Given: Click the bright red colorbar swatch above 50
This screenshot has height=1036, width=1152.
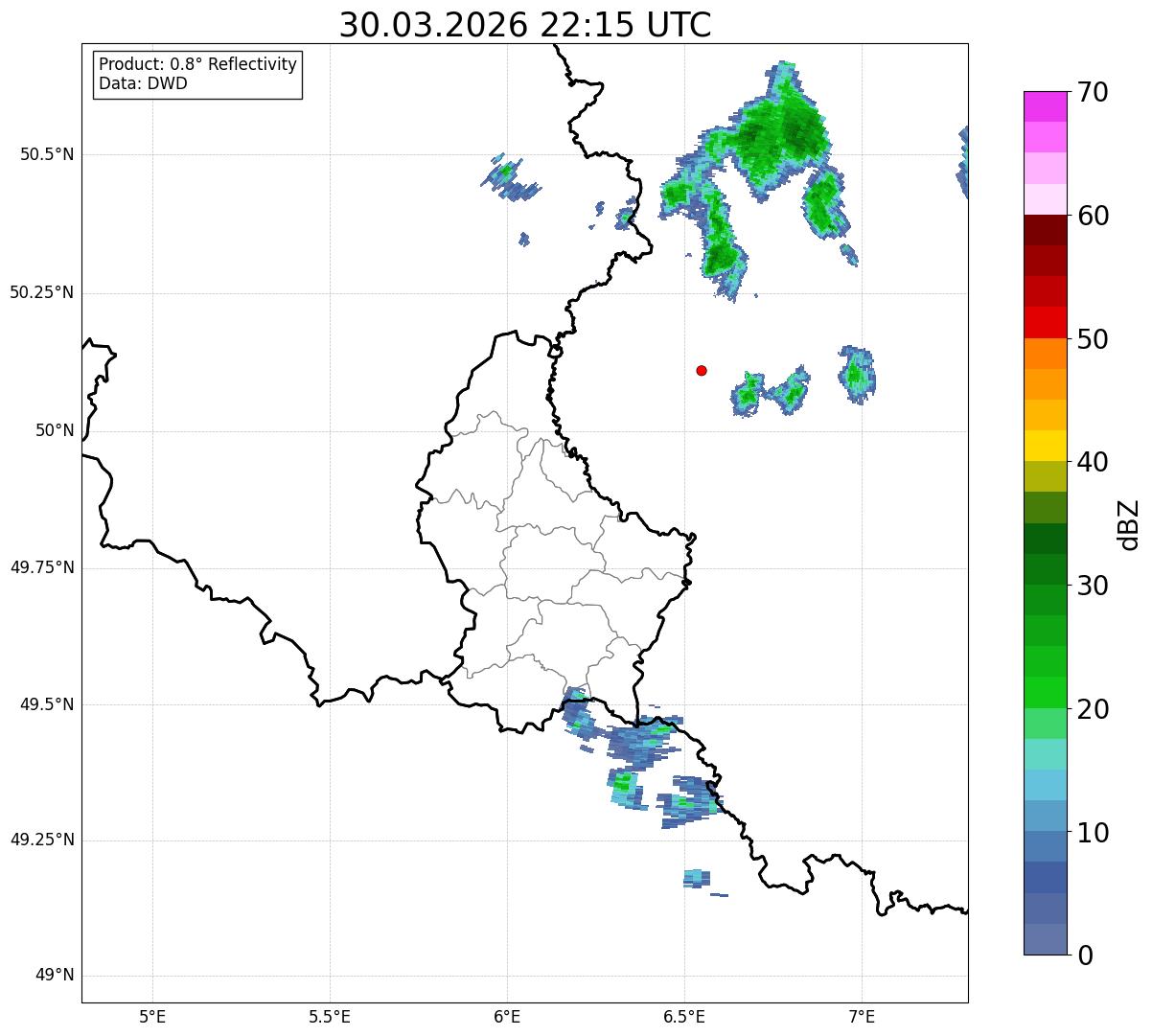Looking at the screenshot, I should point(1046,322).
